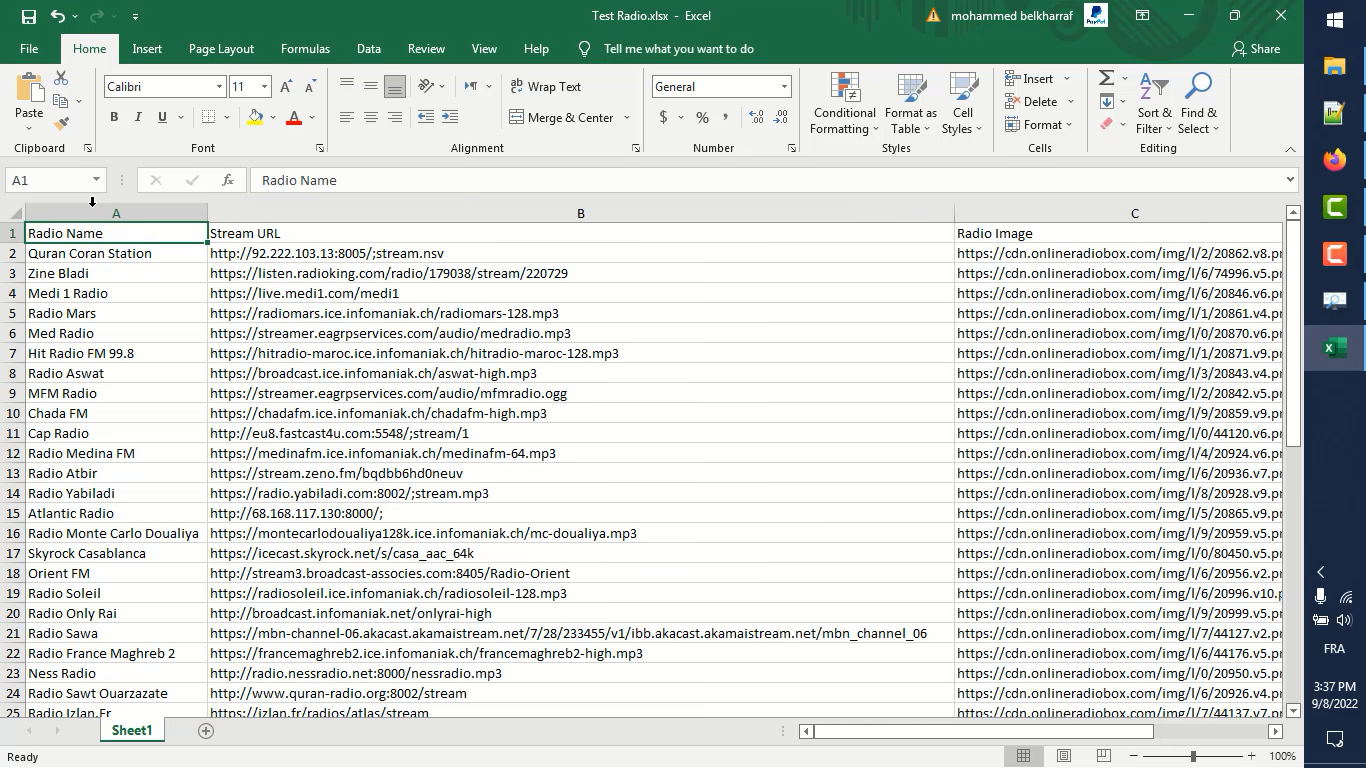Open the Cell Styles gallery
Screen dimensions: 1366x768
pos(963,103)
